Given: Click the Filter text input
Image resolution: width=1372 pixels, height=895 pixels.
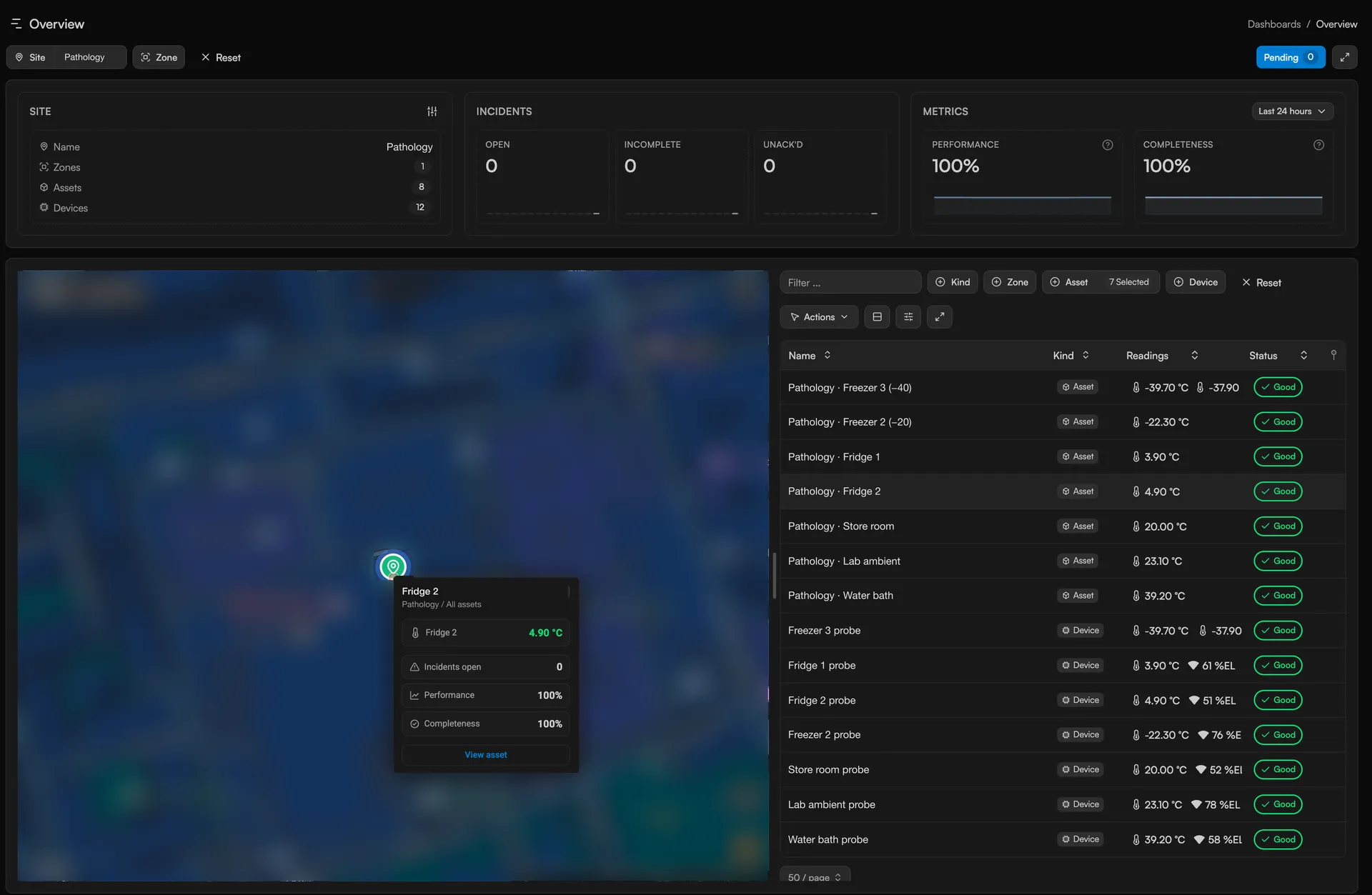Looking at the screenshot, I should pyautogui.click(x=850, y=282).
